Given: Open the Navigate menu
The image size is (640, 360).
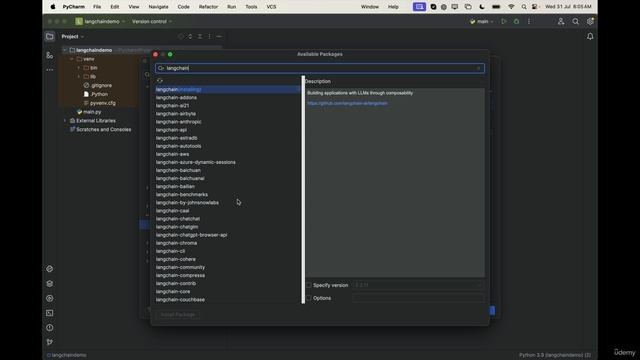Looking at the screenshot, I should pos(158,7).
